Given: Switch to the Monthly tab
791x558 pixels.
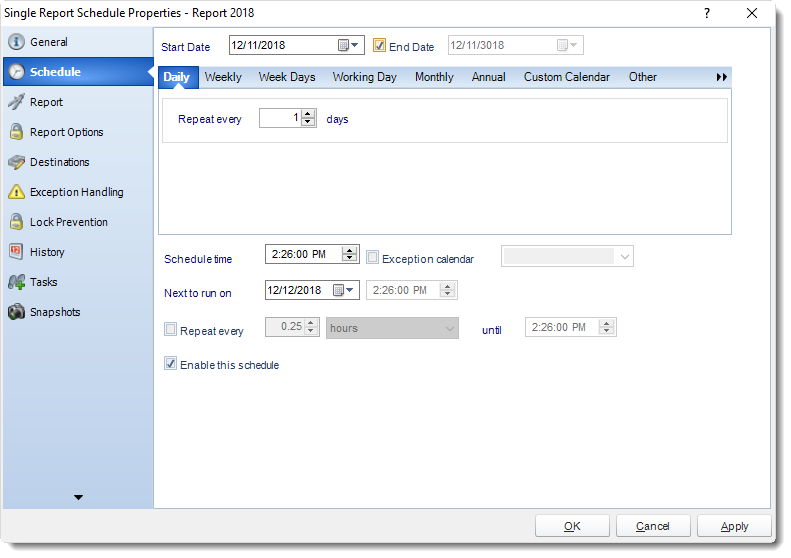Looking at the screenshot, I should (x=434, y=77).
